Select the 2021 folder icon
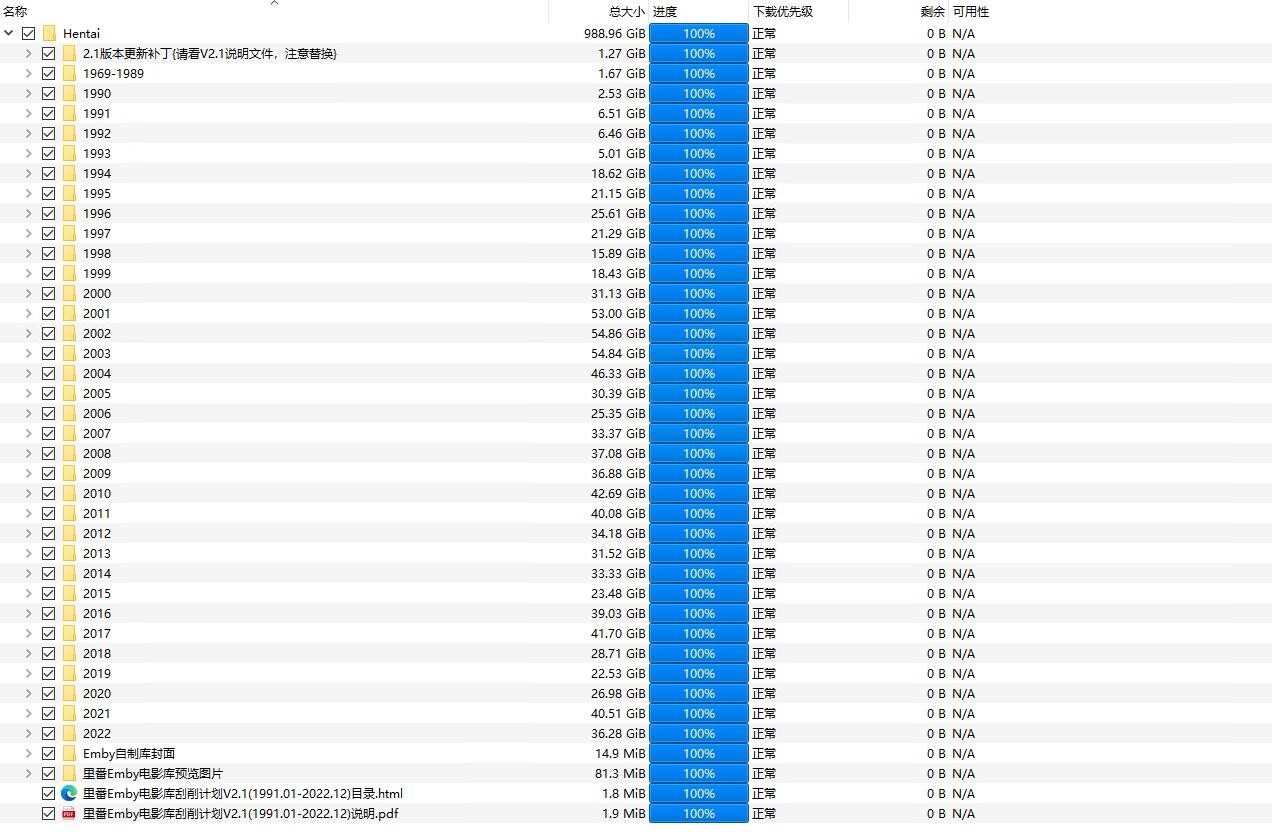1272x836 pixels. (x=69, y=713)
